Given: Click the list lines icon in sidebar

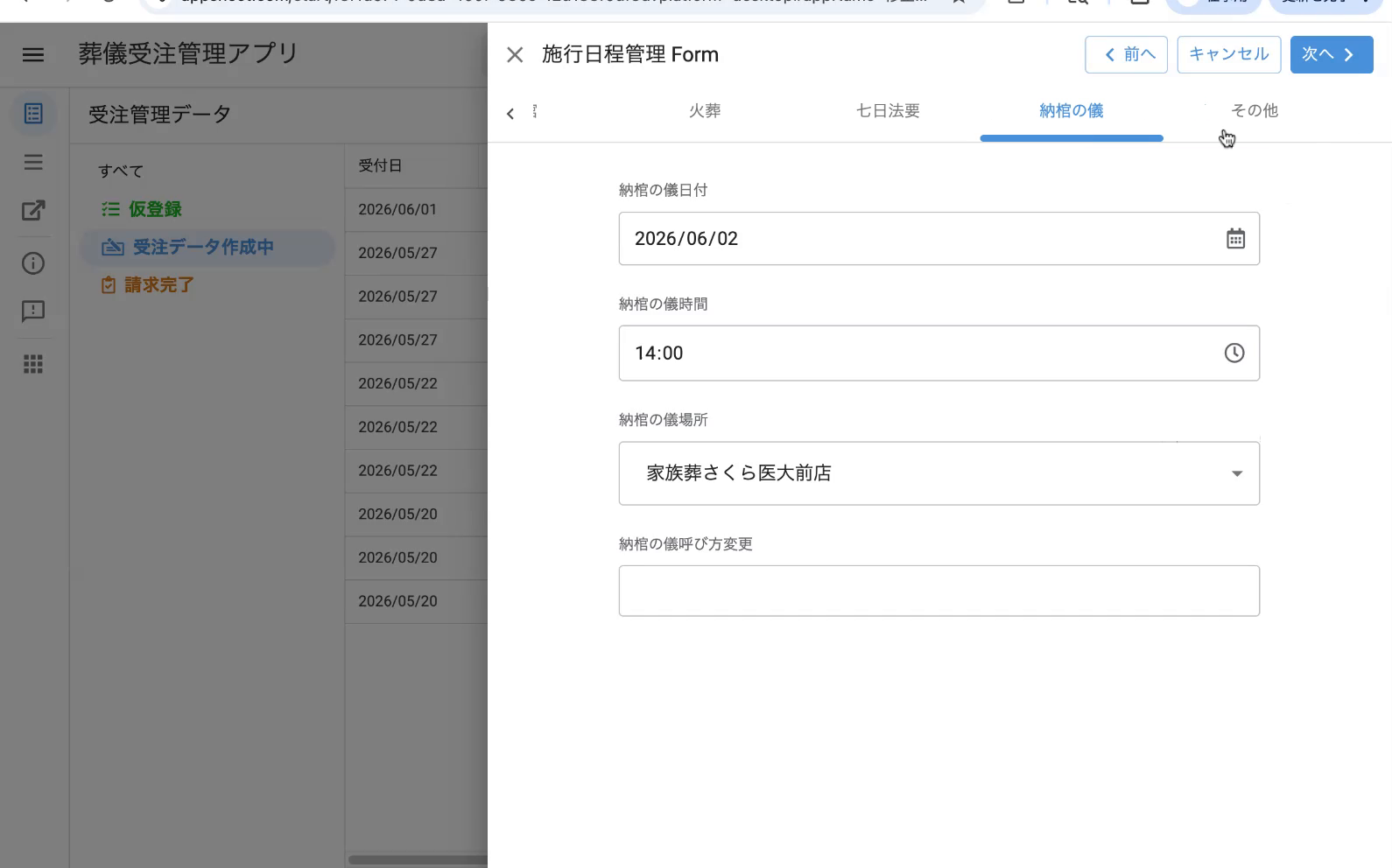Looking at the screenshot, I should pyautogui.click(x=33, y=162).
